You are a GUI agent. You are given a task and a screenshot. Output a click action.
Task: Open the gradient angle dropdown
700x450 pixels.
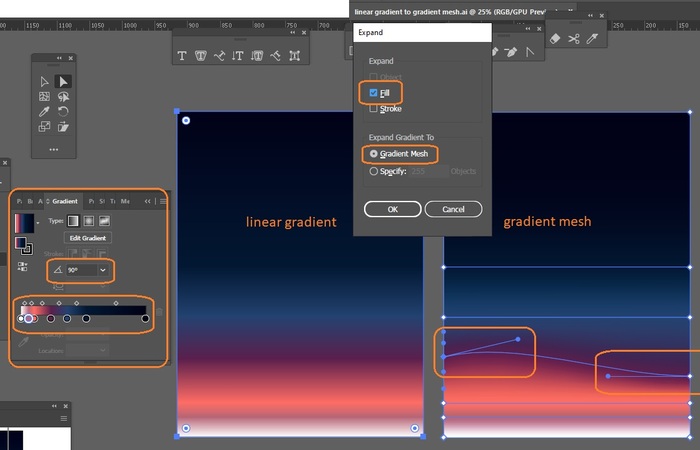click(102, 270)
